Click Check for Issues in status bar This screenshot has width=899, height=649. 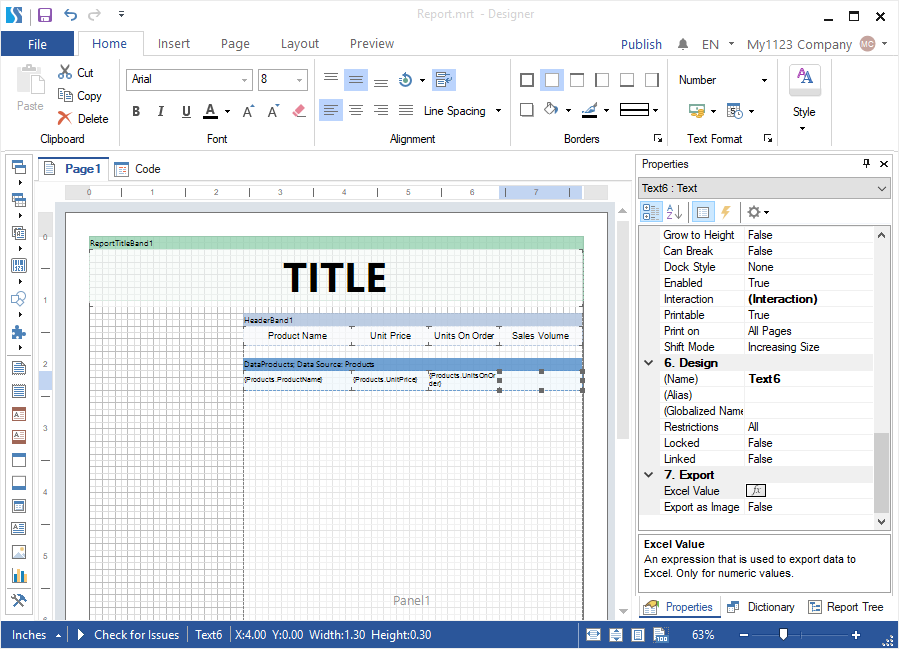click(136, 635)
